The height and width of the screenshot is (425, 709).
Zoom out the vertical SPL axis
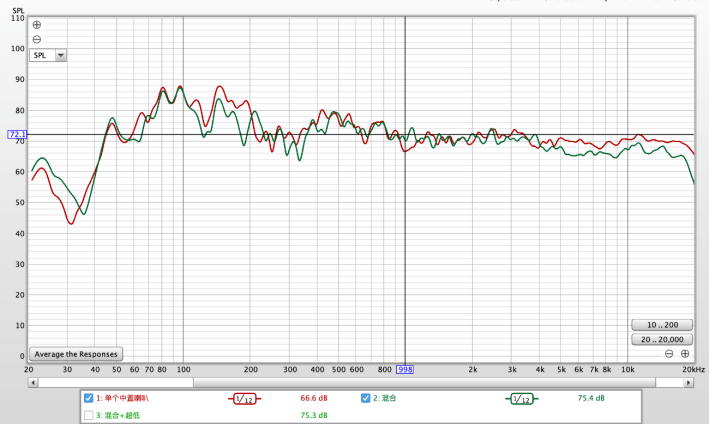37,39
